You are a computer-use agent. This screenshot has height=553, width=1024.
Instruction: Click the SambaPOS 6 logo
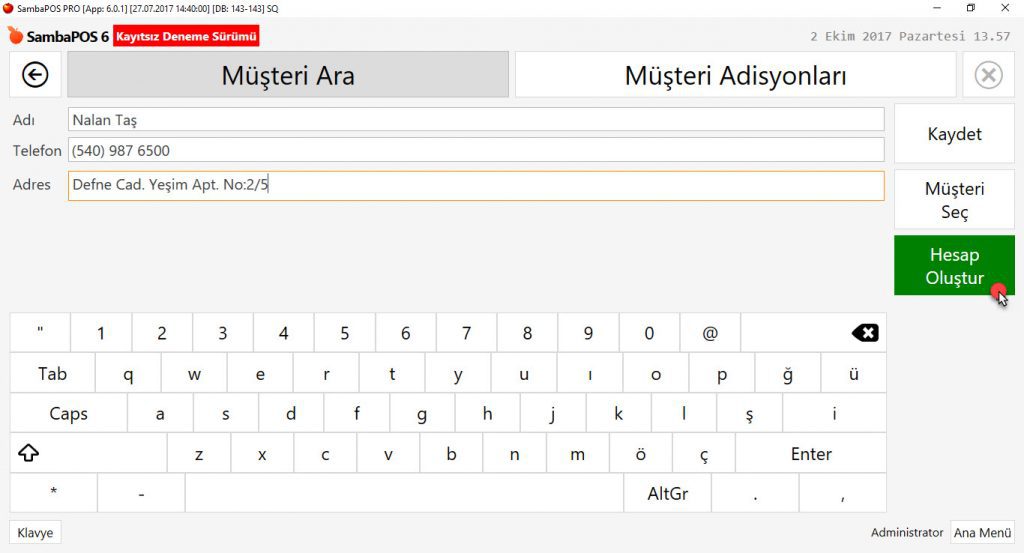(58, 37)
